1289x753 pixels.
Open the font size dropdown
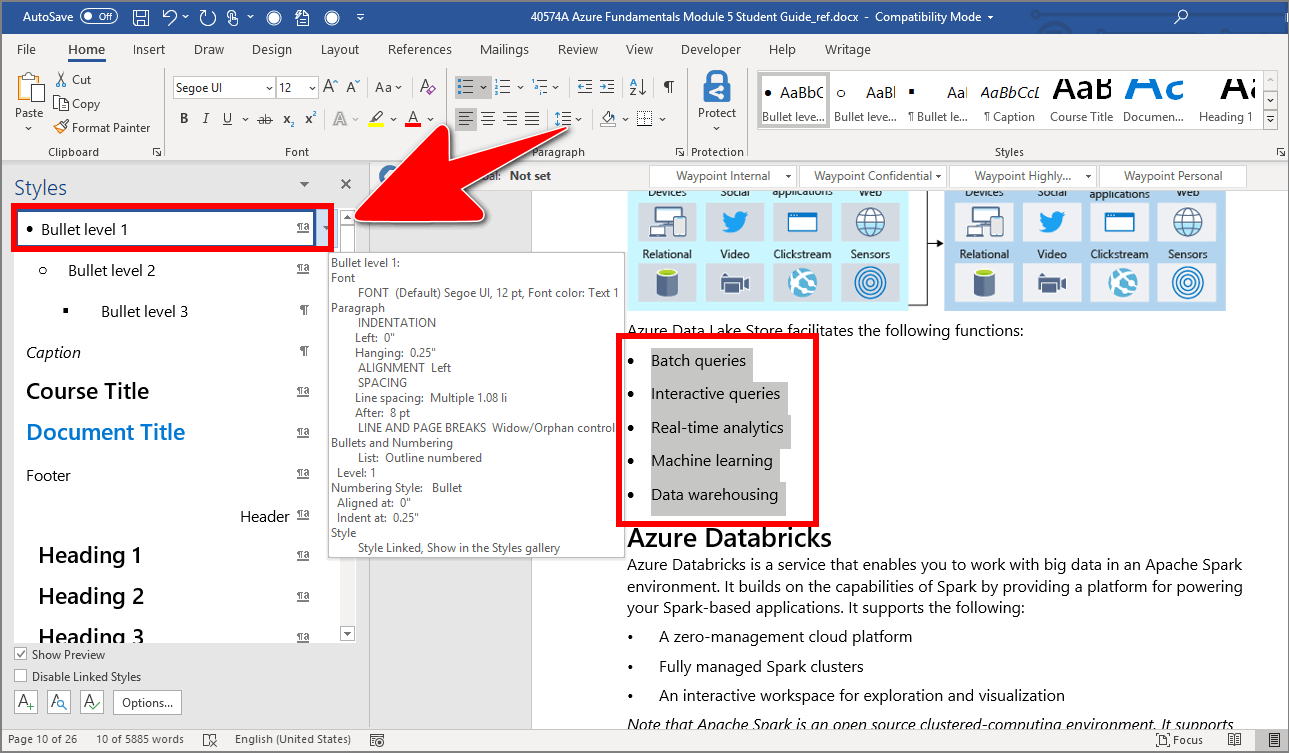[x=311, y=88]
